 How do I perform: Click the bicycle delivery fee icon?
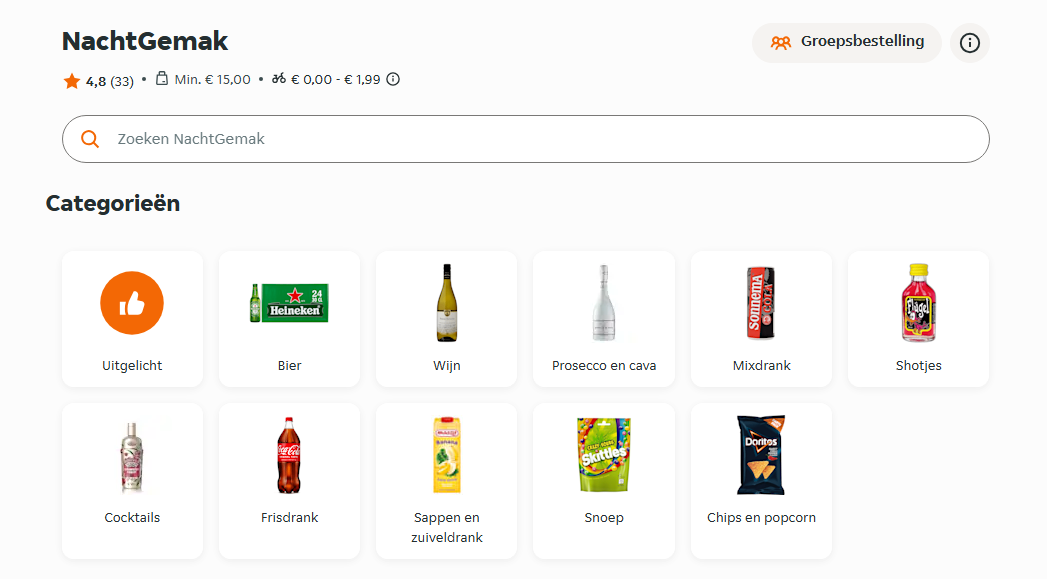tap(279, 79)
